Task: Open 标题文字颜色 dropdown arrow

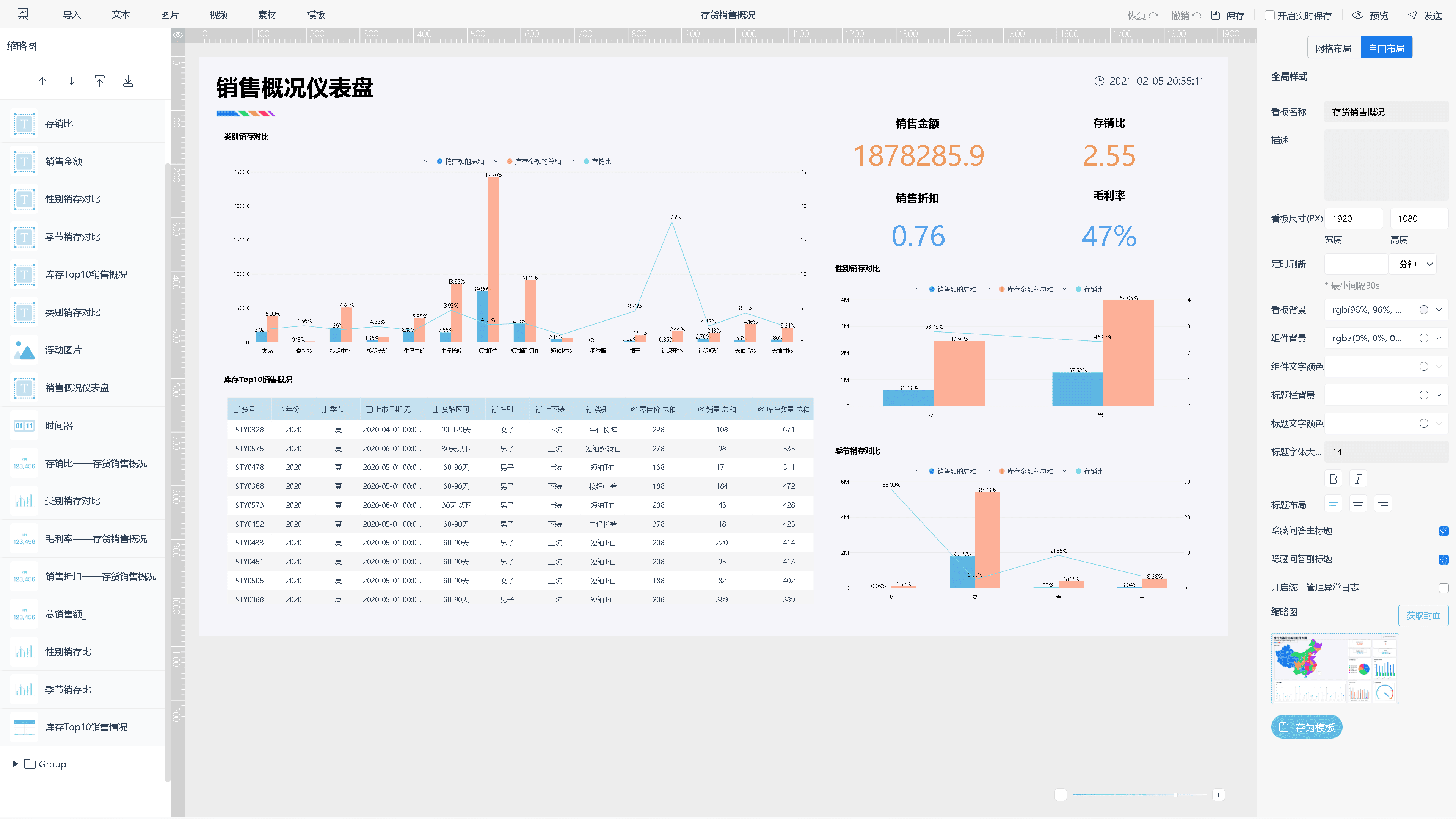Action: [1440, 424]
